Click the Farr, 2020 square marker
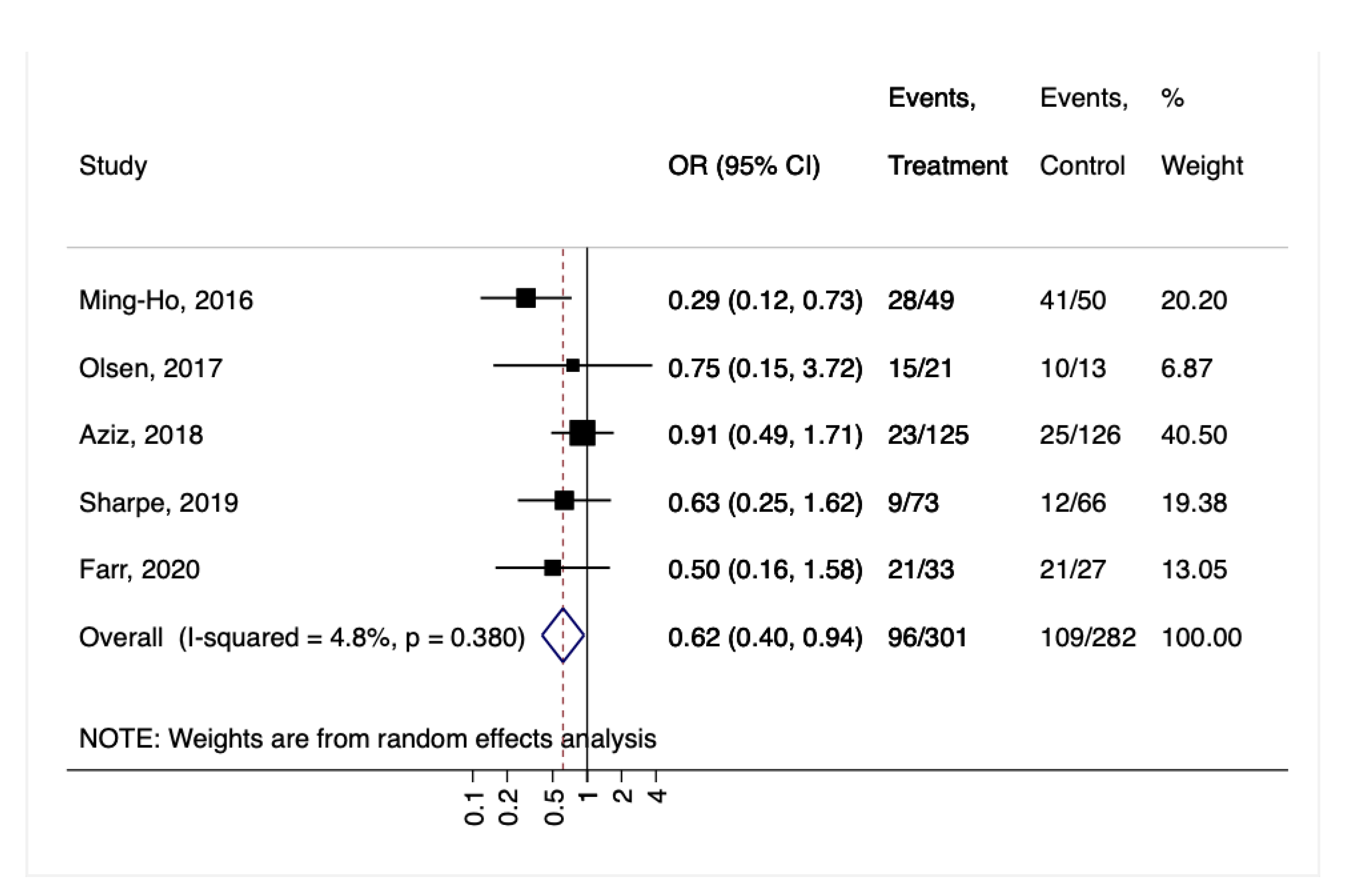The image size is (1347, 896). coord(552,568)
